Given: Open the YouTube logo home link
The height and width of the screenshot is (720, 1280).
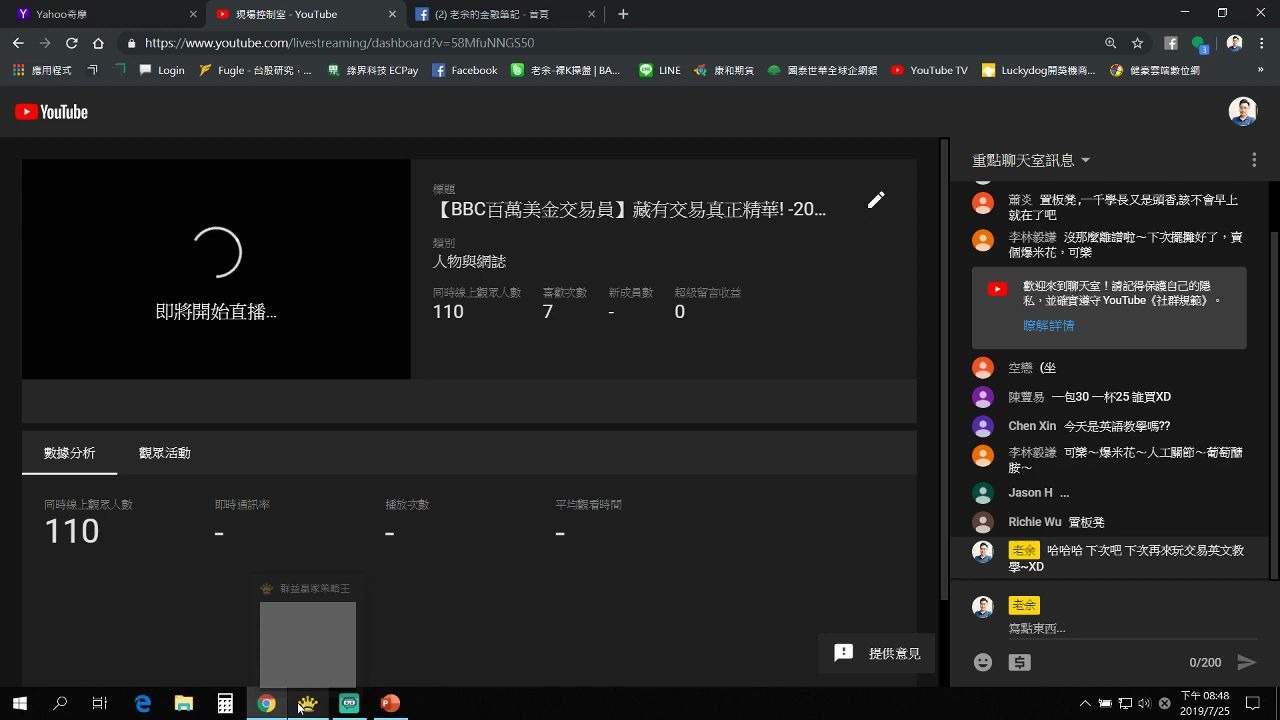Looking at the screenshot, I should click(52, 112).
